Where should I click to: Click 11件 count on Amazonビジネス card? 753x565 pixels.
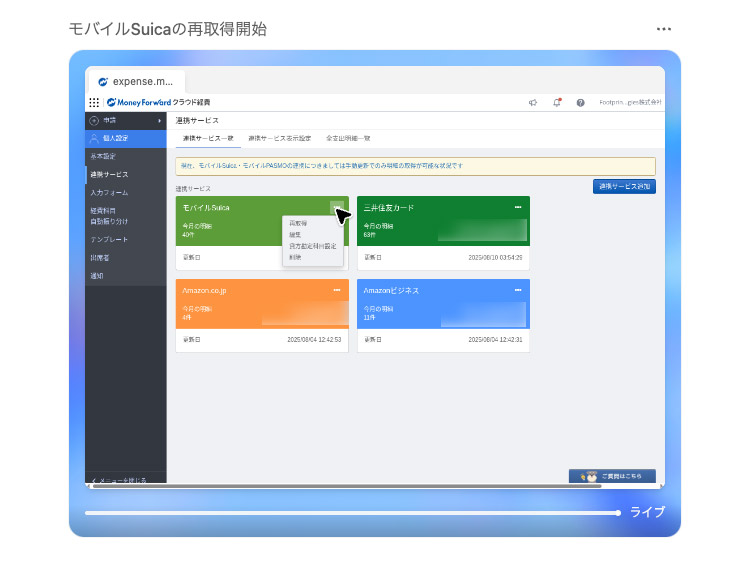(369, 317)
